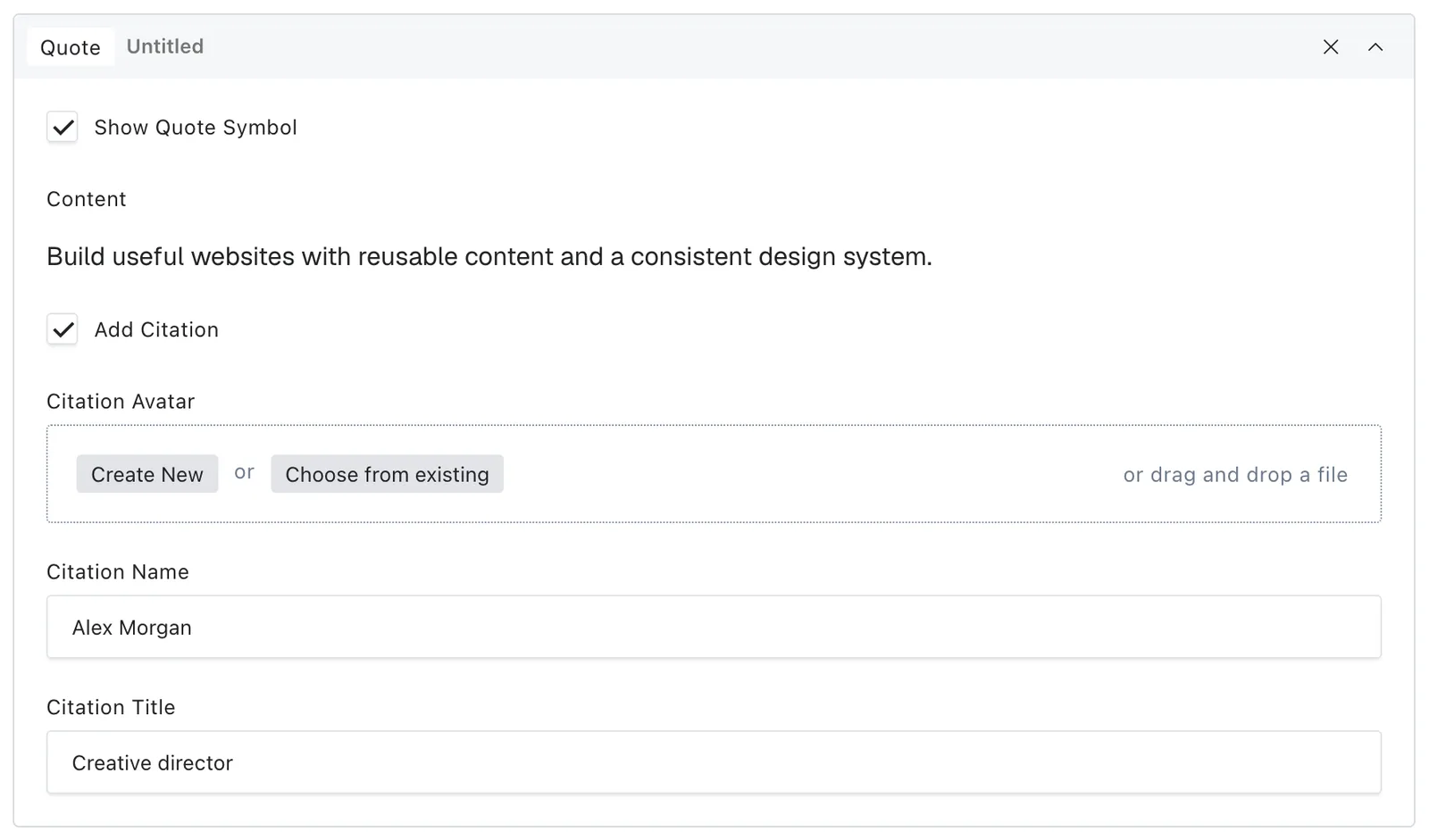Focus the Citation Name field
This screenshot has width=1429, height=840.
point(714,627)
